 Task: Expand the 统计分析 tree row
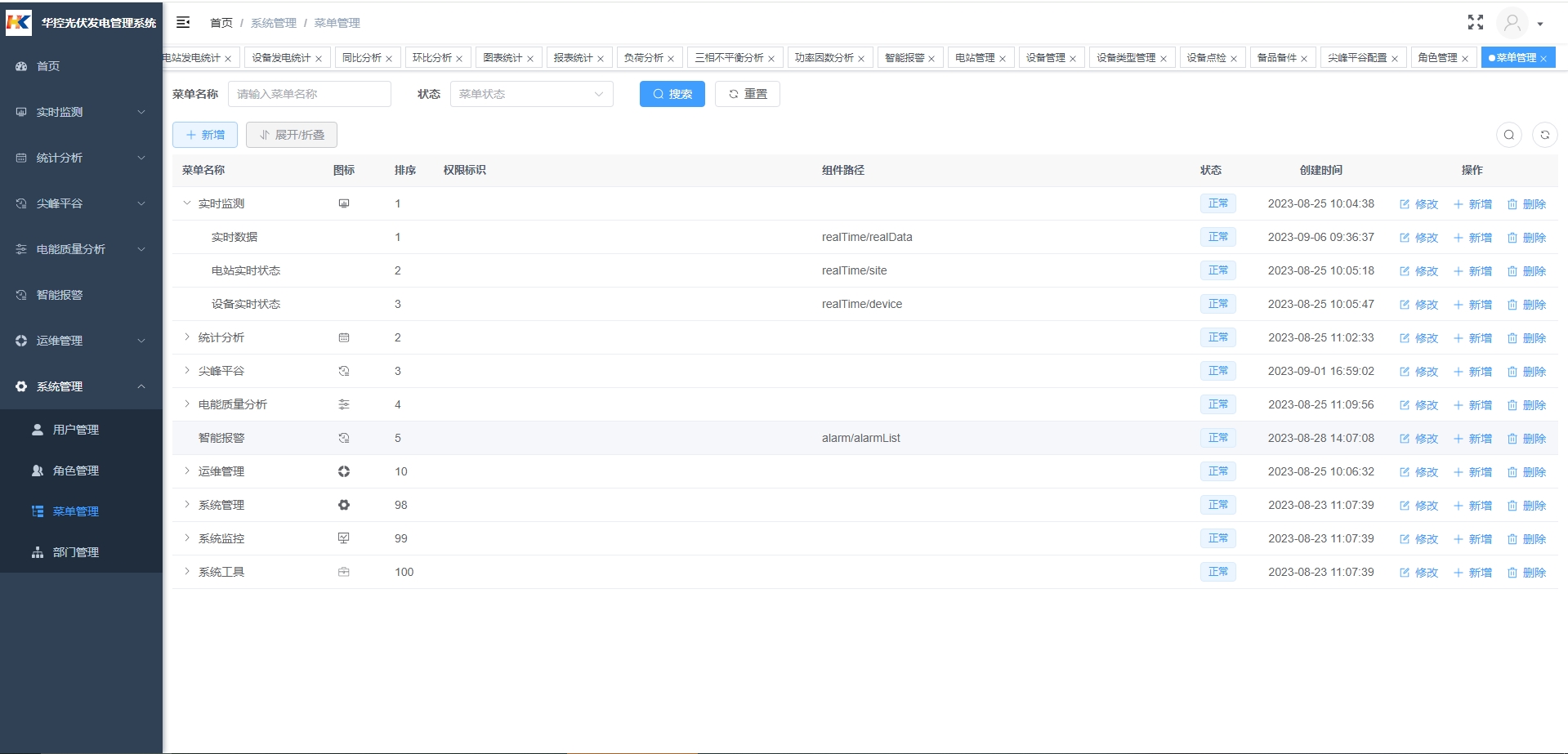point(187,337)
